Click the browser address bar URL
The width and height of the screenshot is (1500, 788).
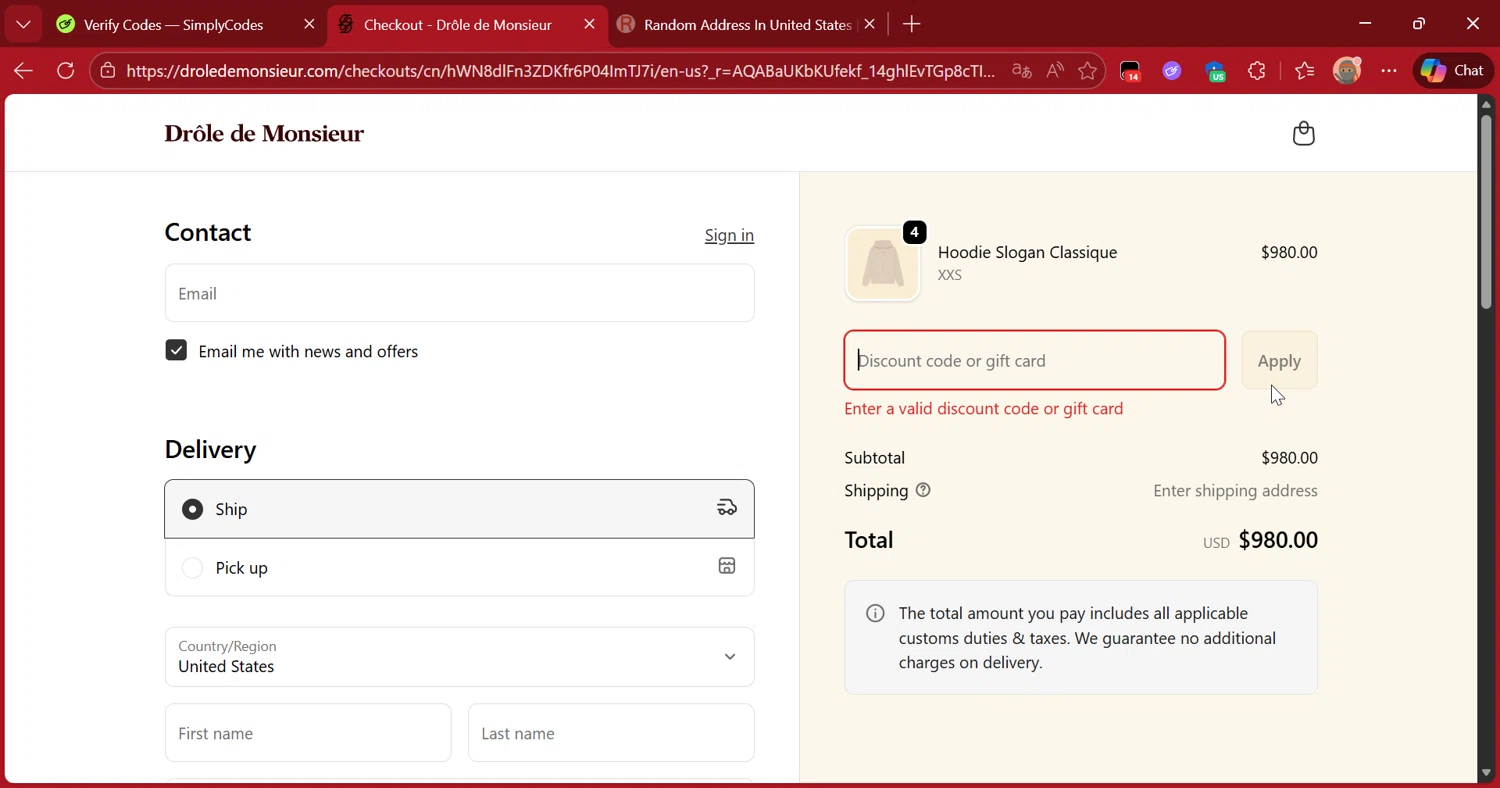click(x=561, y=71)
